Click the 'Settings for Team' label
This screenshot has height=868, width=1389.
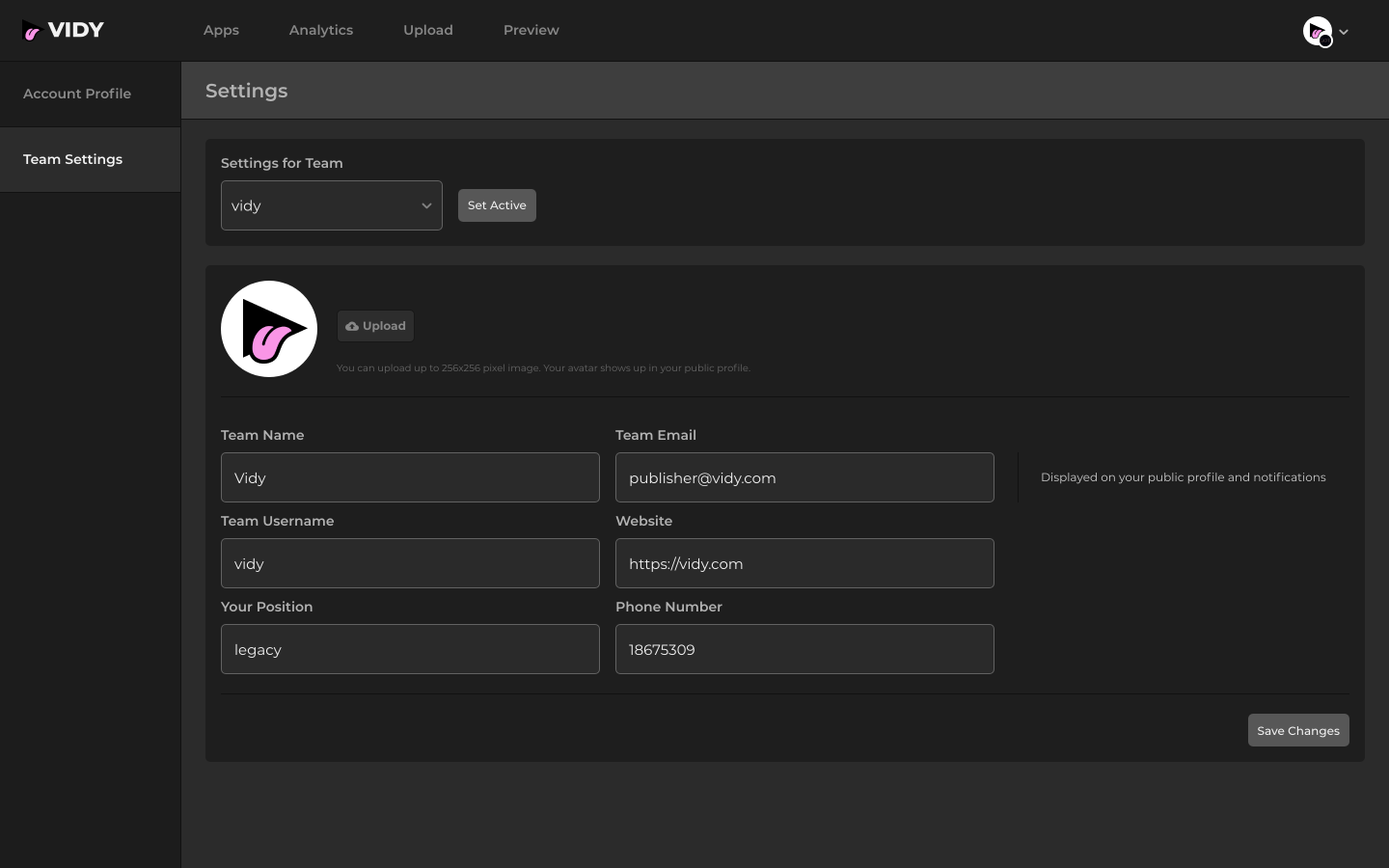[x=282, y=163]
